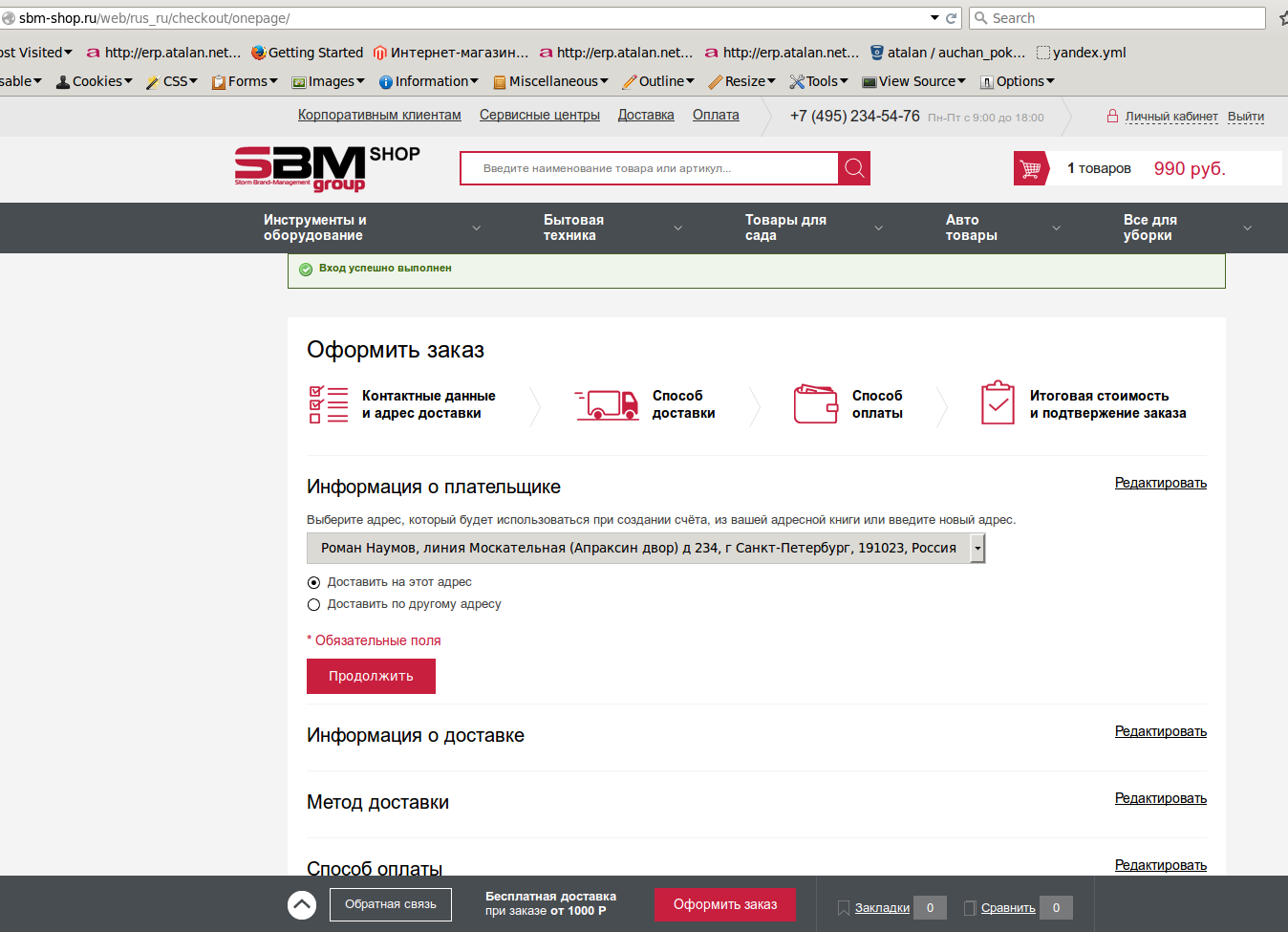
Task: Open the Images developer toolbar menu
Action: (329, 81)
